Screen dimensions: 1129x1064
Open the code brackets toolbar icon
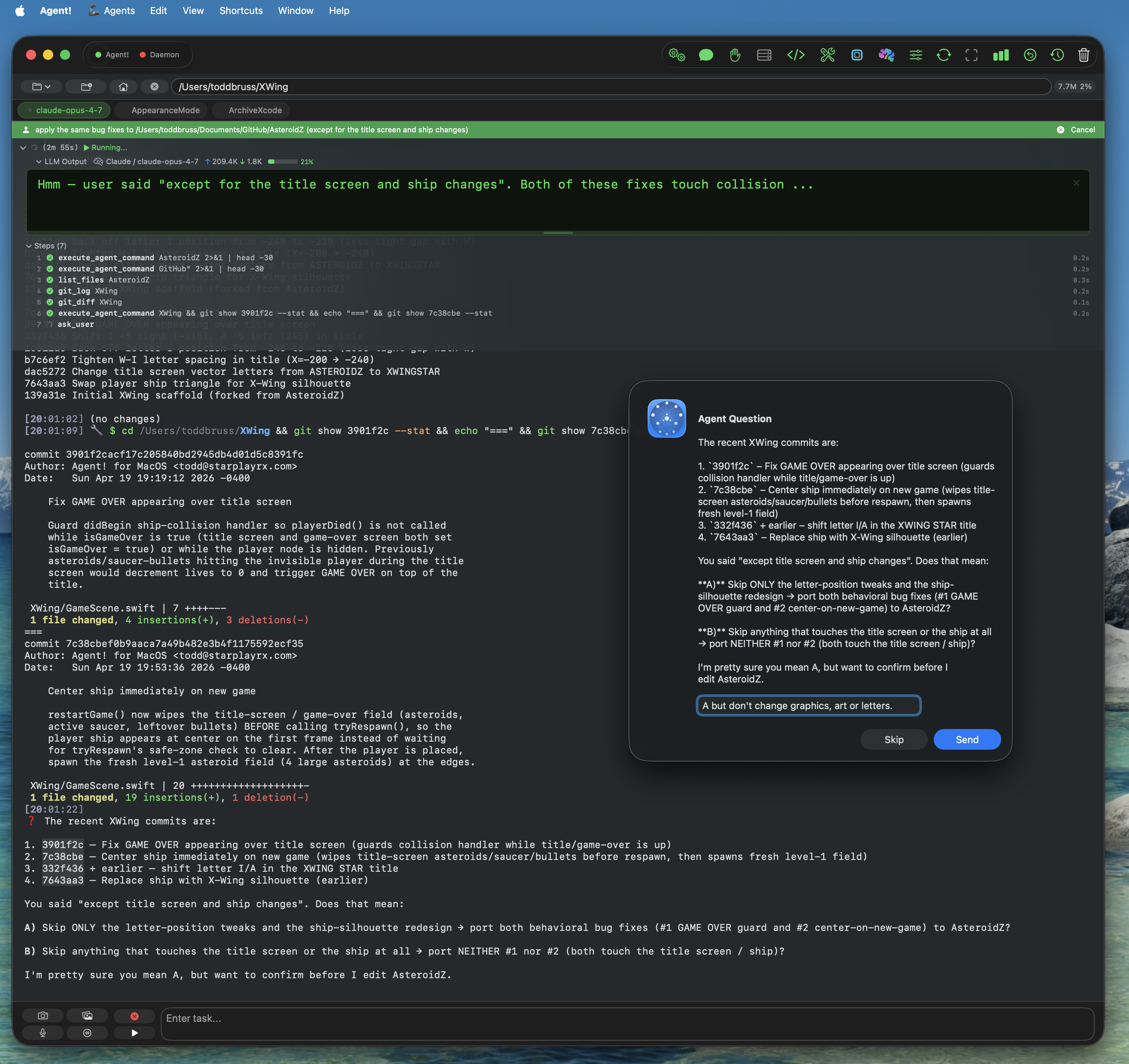click(796, 55)
